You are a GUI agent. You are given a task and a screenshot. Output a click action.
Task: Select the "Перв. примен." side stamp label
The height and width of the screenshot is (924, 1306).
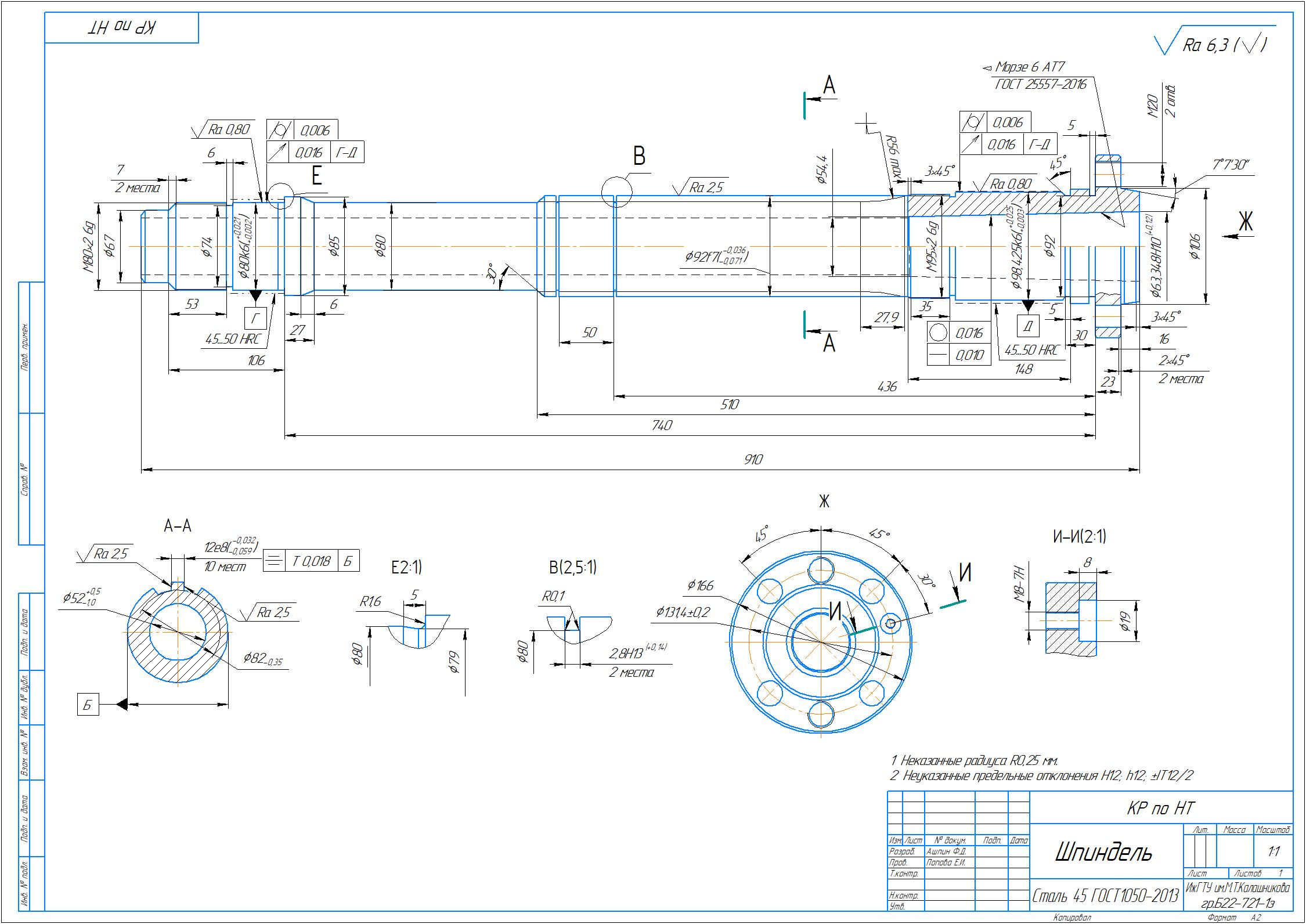click(24, 347)
